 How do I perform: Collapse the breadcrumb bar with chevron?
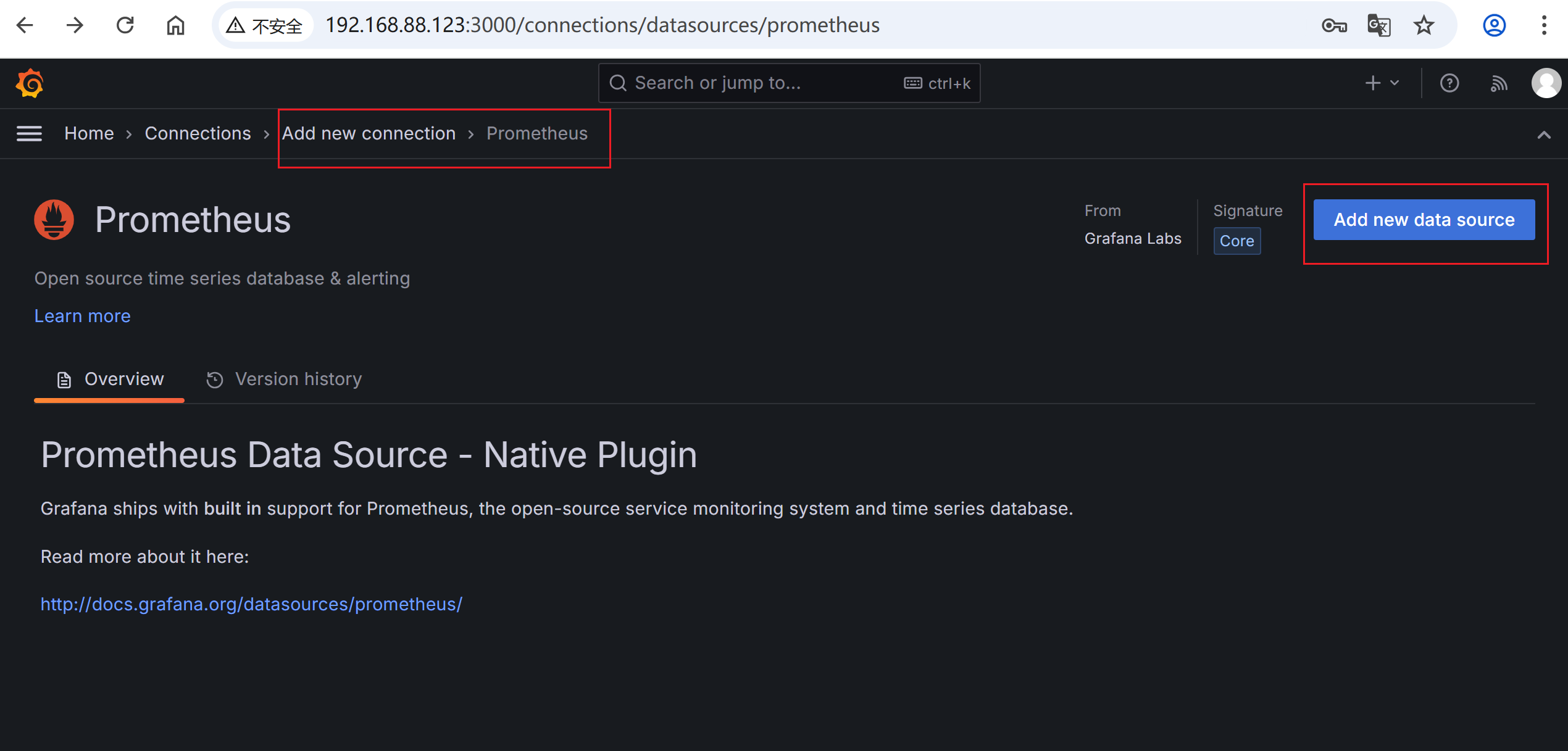1544,135
